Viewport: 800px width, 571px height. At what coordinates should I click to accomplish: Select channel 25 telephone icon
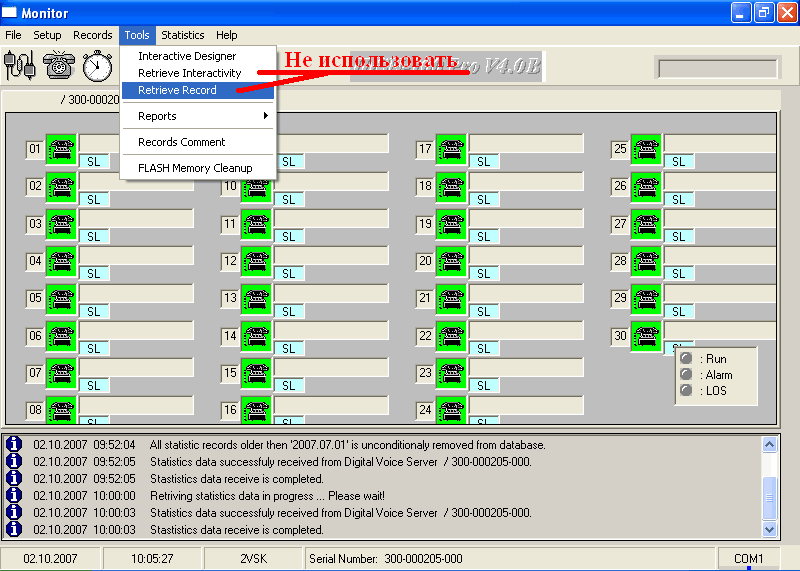pos(646,149)
